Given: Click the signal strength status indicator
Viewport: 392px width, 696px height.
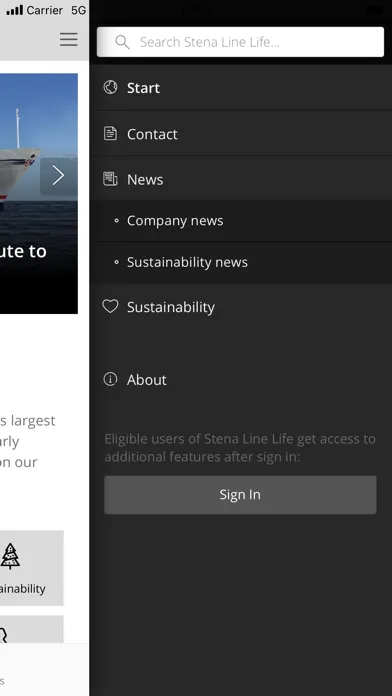Looking at the screenshot, I should [14, 10].
